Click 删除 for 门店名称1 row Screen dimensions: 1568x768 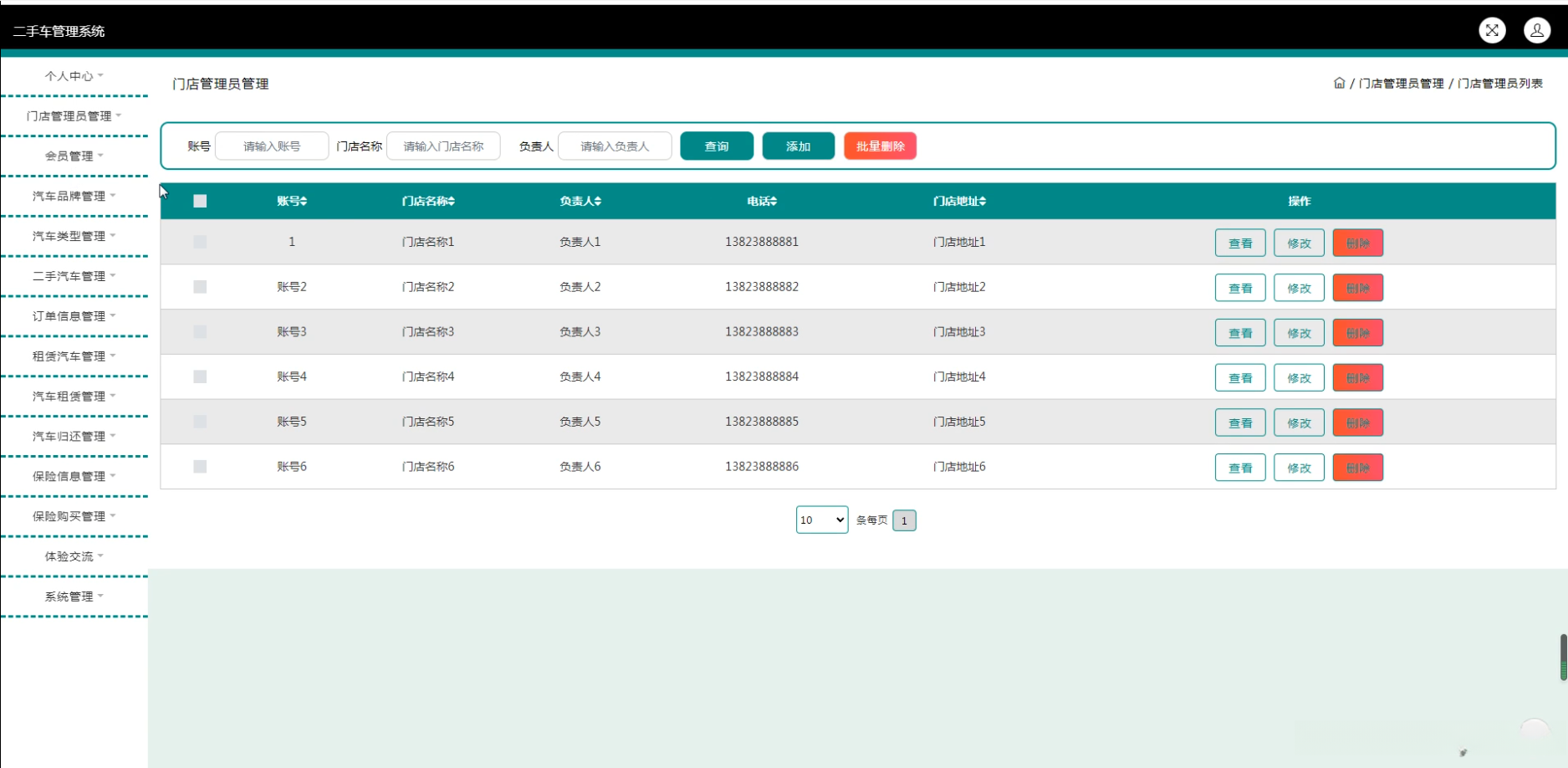1358,243
